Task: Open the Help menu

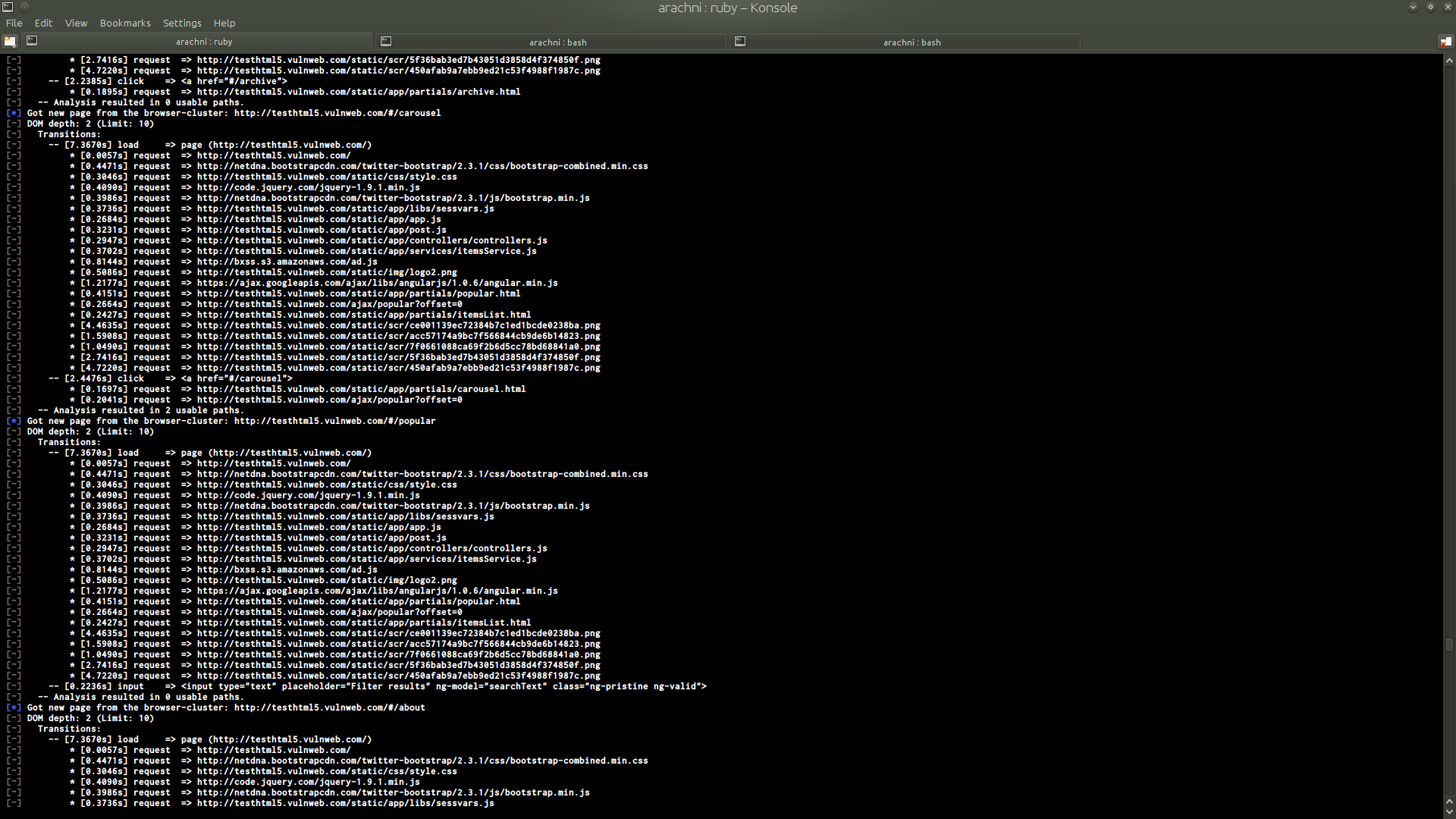Action: [x=224, y=23]
